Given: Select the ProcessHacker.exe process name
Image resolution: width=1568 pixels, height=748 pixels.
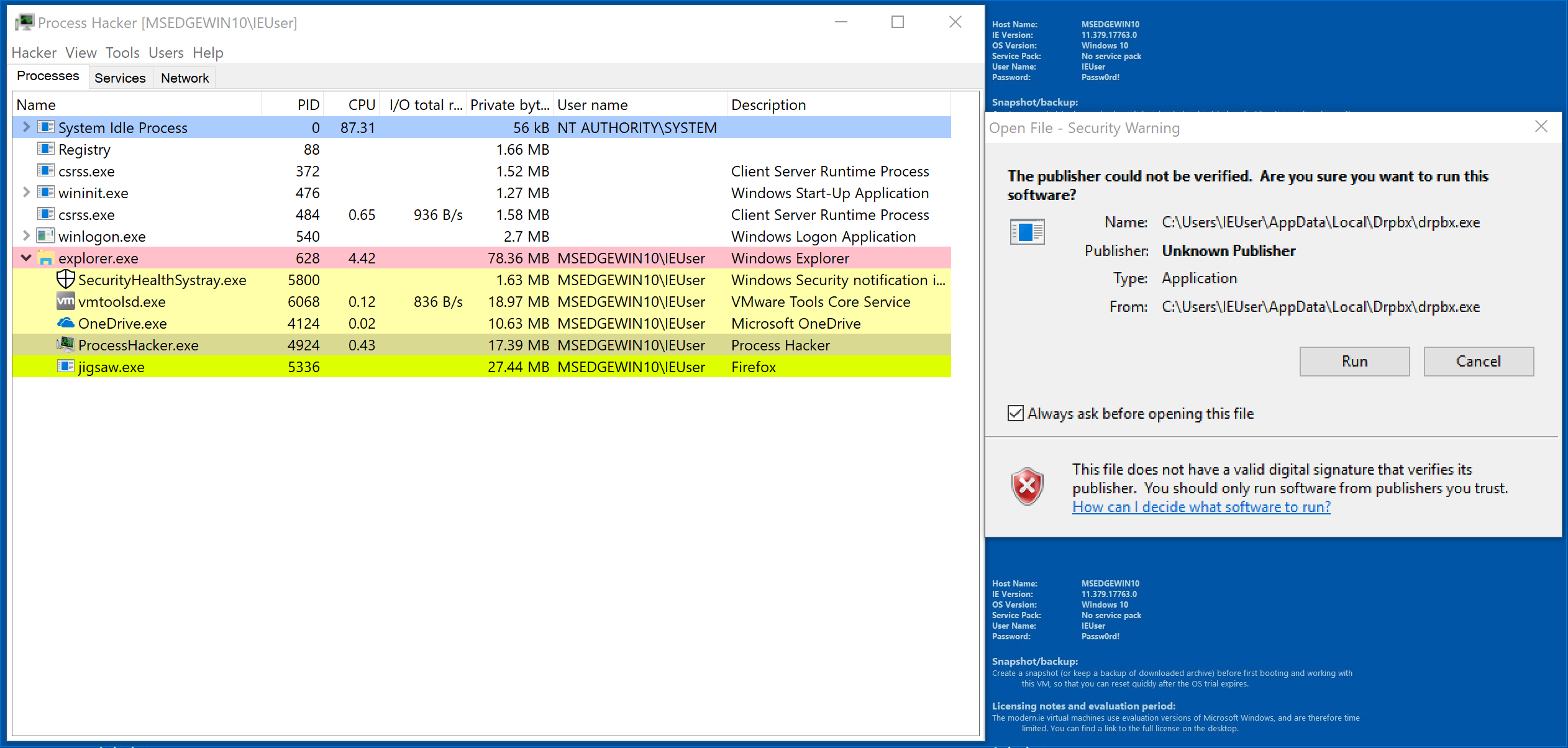Looking at the screenshot, I should coord(139,345).
